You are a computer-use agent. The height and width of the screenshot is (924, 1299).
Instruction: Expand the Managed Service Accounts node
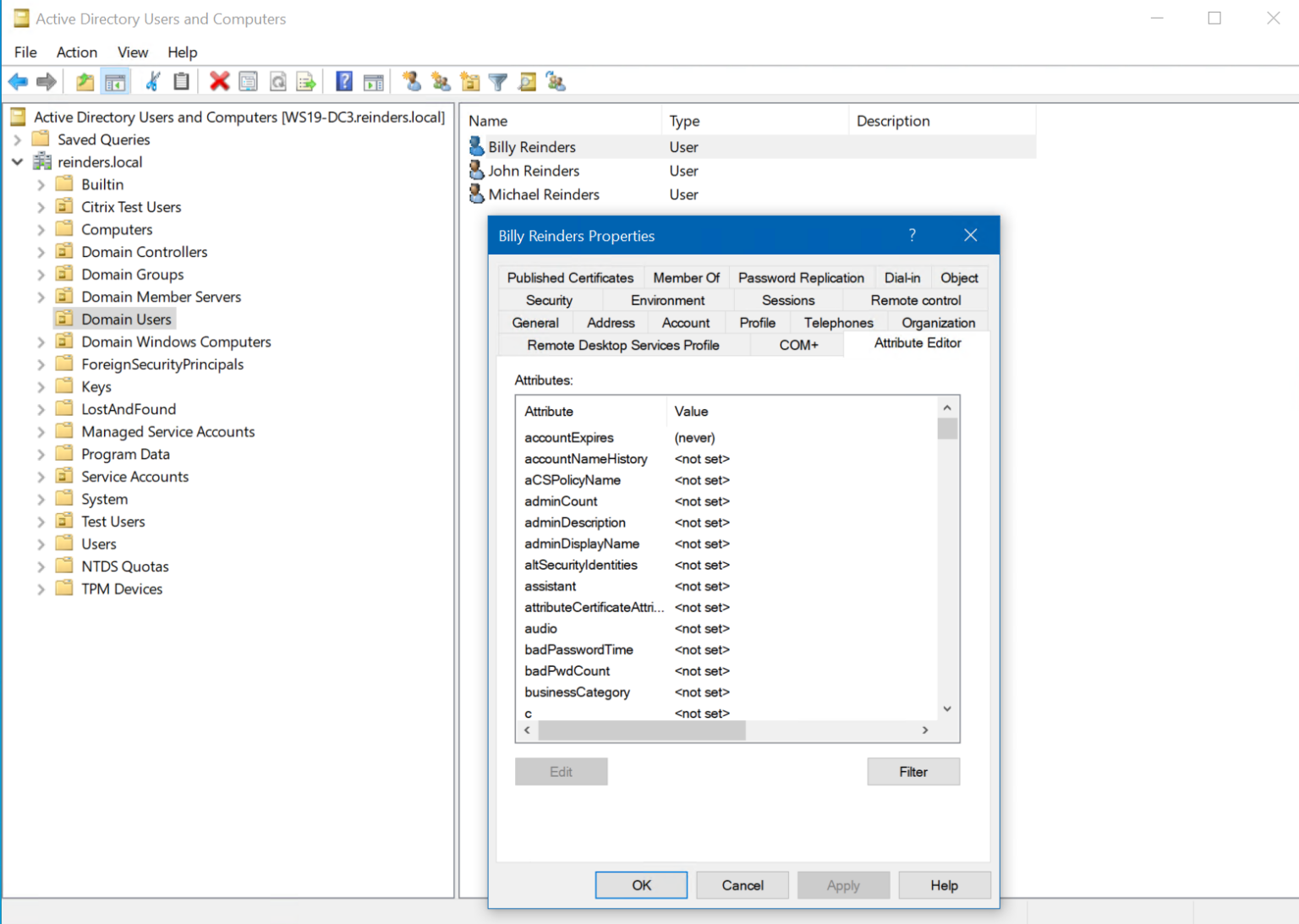pyautogui.click(x=41, y=431)
